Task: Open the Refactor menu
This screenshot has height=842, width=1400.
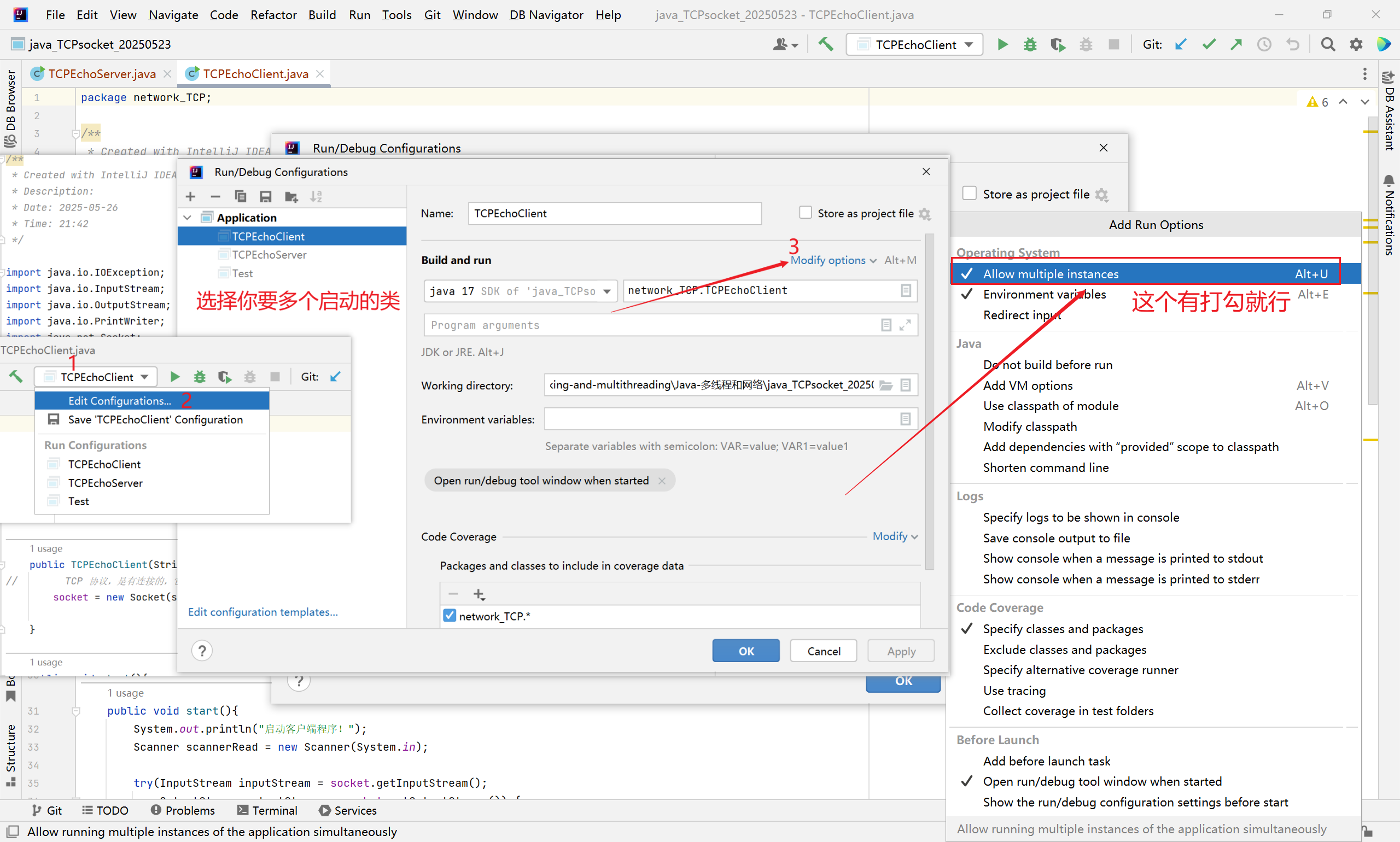Action: [x=273, y=15]
